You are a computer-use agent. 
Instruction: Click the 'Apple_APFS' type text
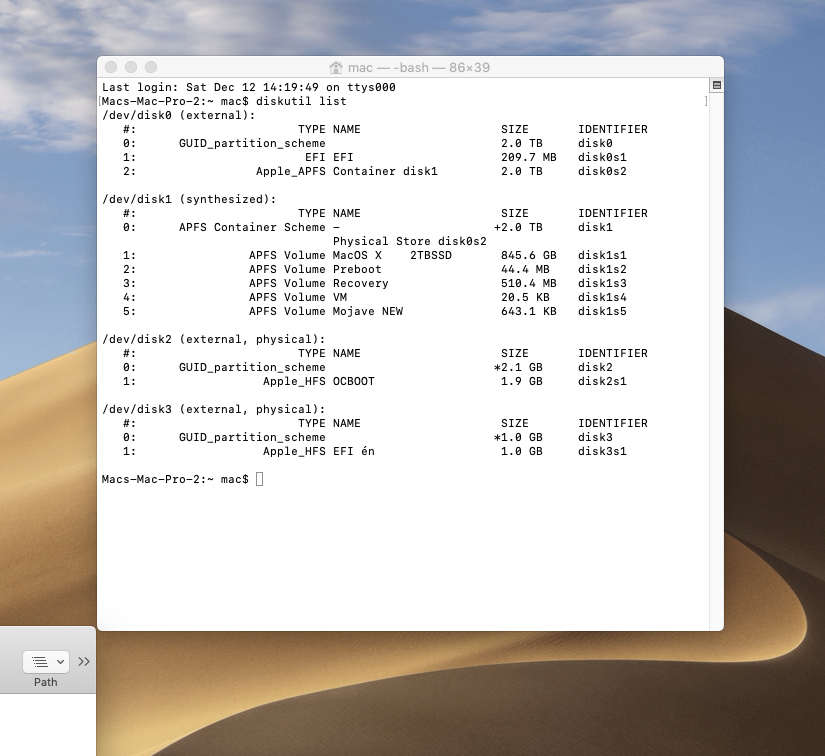pyautogui.click(x=290, y=171)
